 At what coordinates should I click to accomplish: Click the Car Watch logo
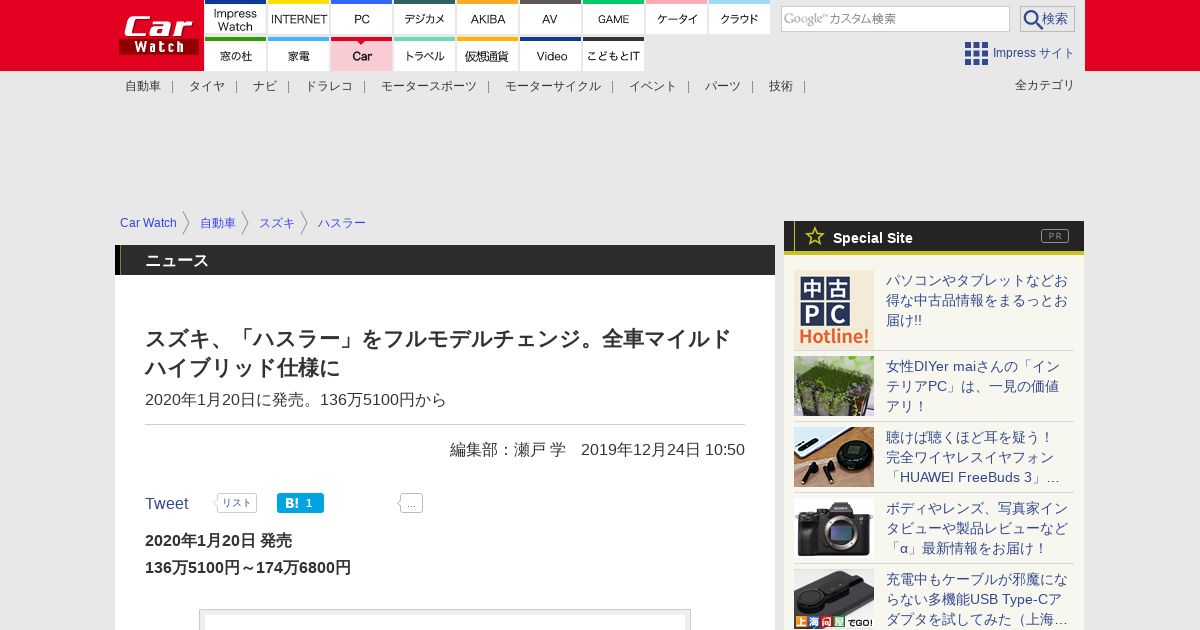[159, 35]
